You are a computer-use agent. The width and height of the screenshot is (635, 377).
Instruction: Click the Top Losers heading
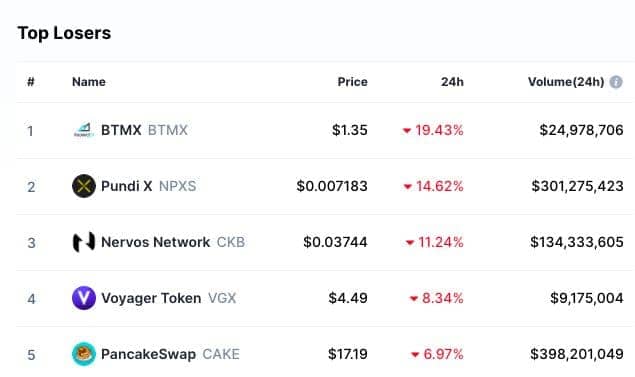click(64, 33)
